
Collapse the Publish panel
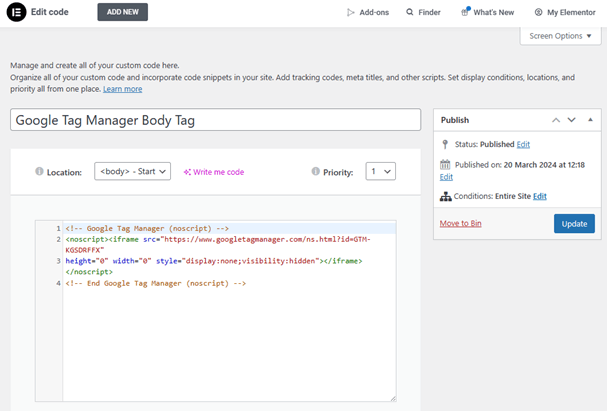tap(590, 120)
